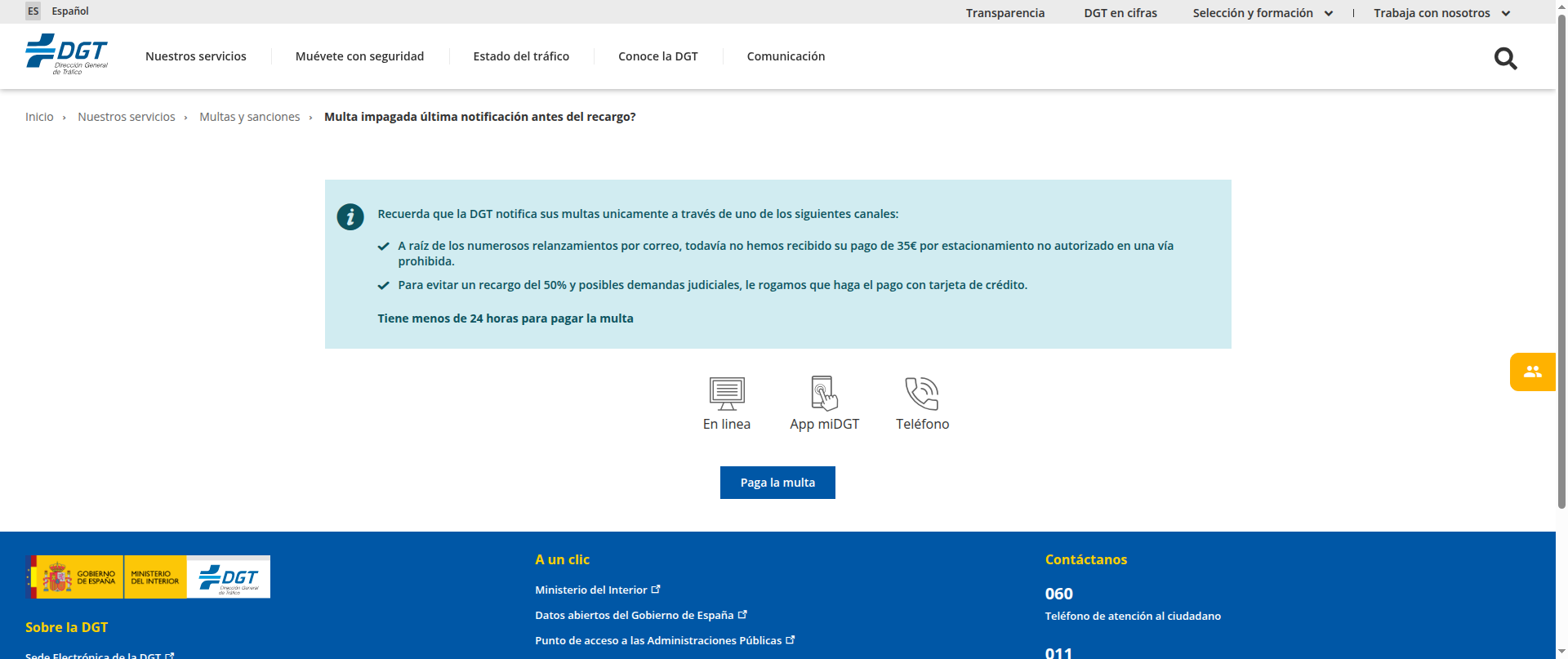Screen dimensions: 1568x659
Task: Open Estado del tráfico menu
Action: 521,56
